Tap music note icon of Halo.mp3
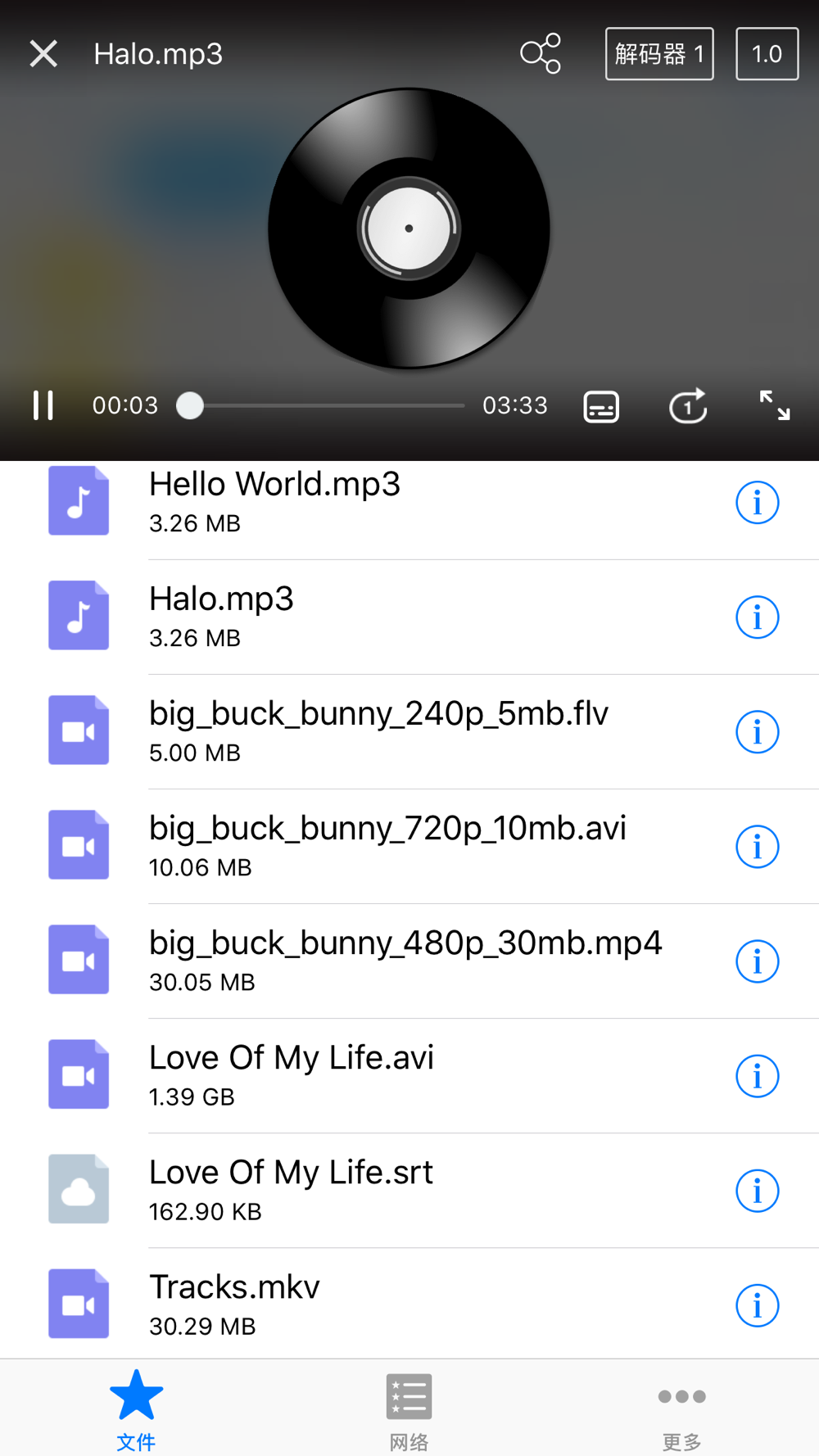 [x=79, y=615]
